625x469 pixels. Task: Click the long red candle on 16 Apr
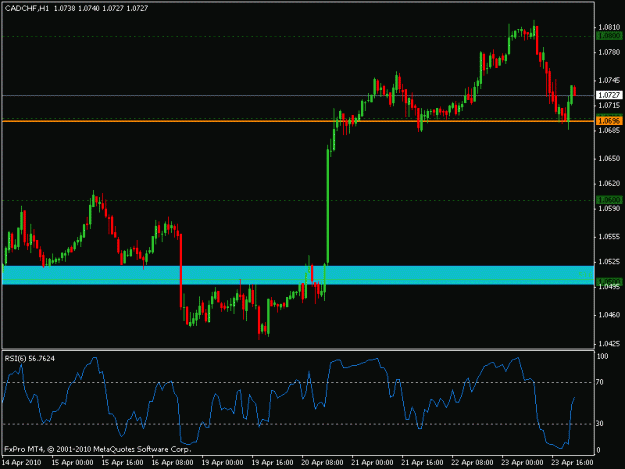click(181, 271)
